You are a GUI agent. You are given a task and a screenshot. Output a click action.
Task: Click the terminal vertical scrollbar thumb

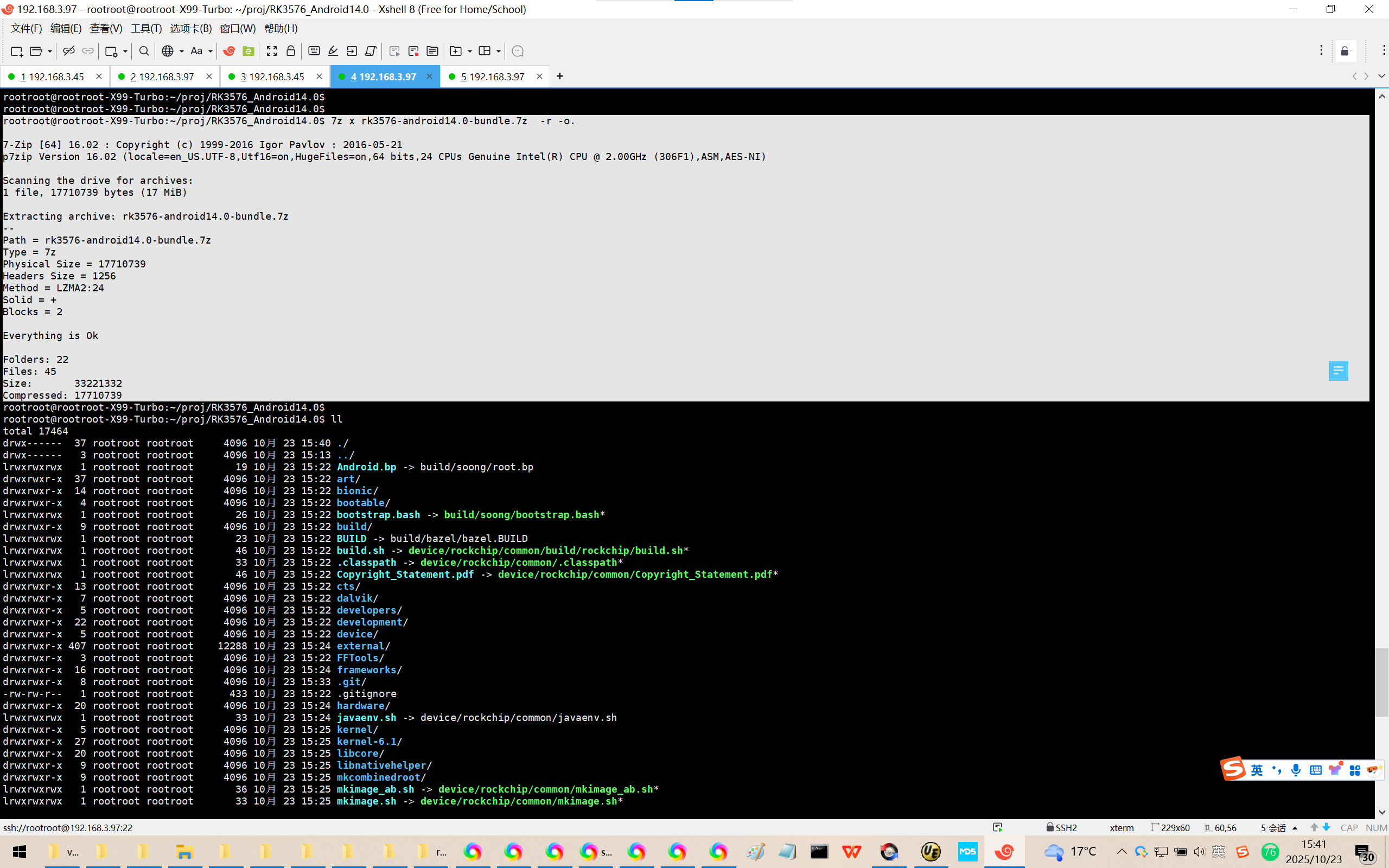tap(1381, 682)
